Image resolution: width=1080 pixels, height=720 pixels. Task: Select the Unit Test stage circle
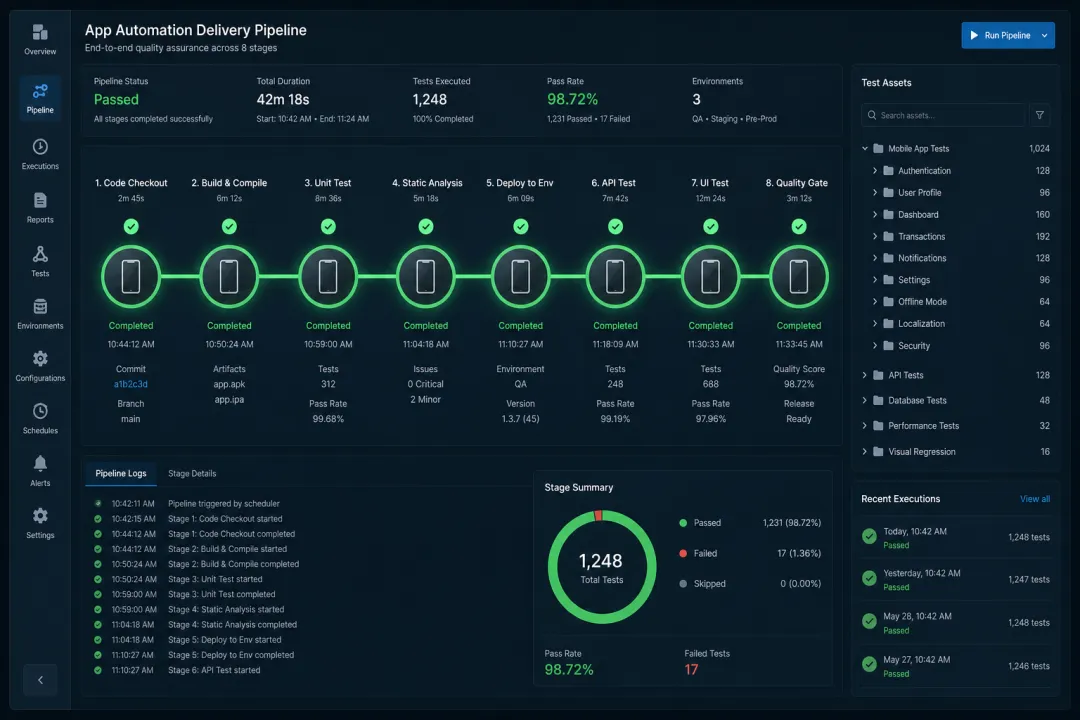(328, 277)
